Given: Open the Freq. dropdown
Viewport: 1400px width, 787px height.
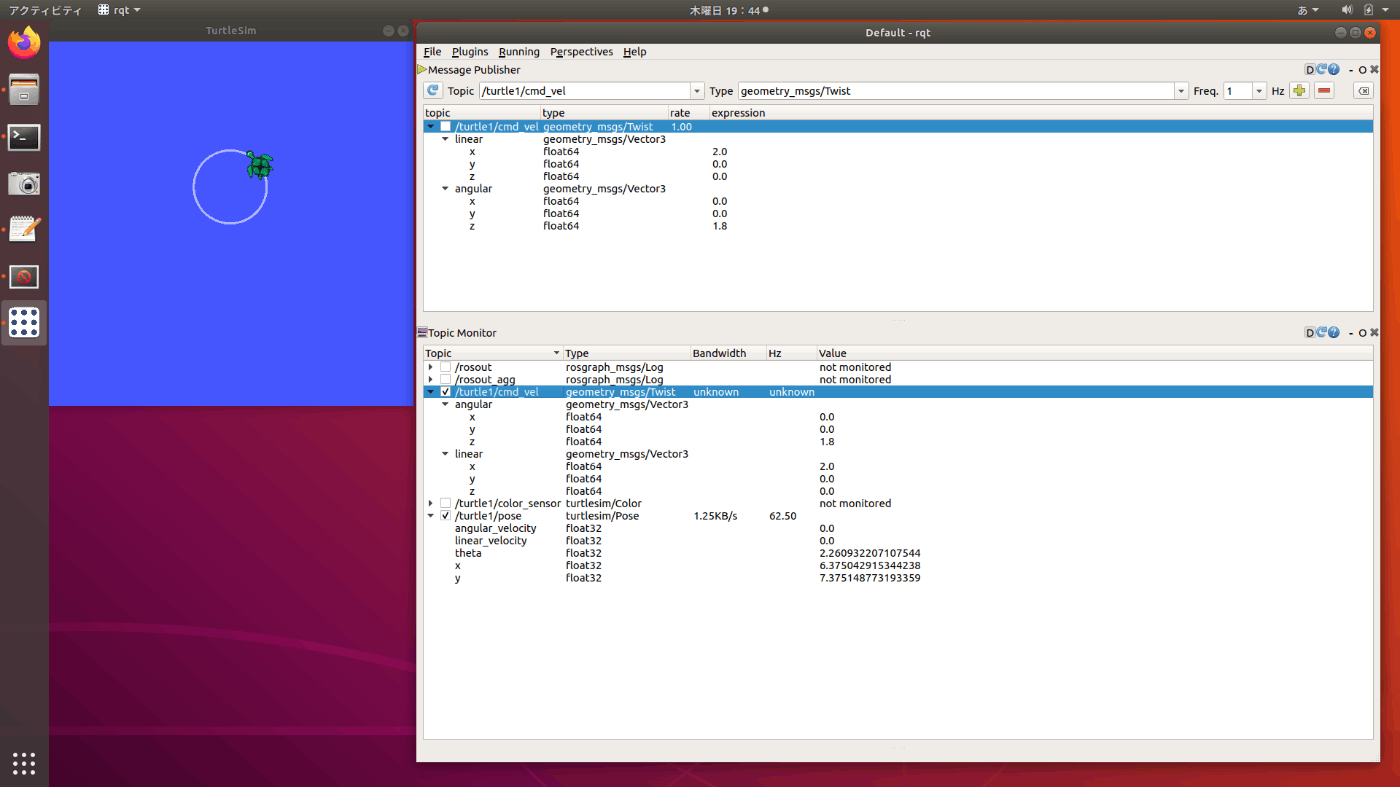Looking at the screenshot, I should point(1259,91).
